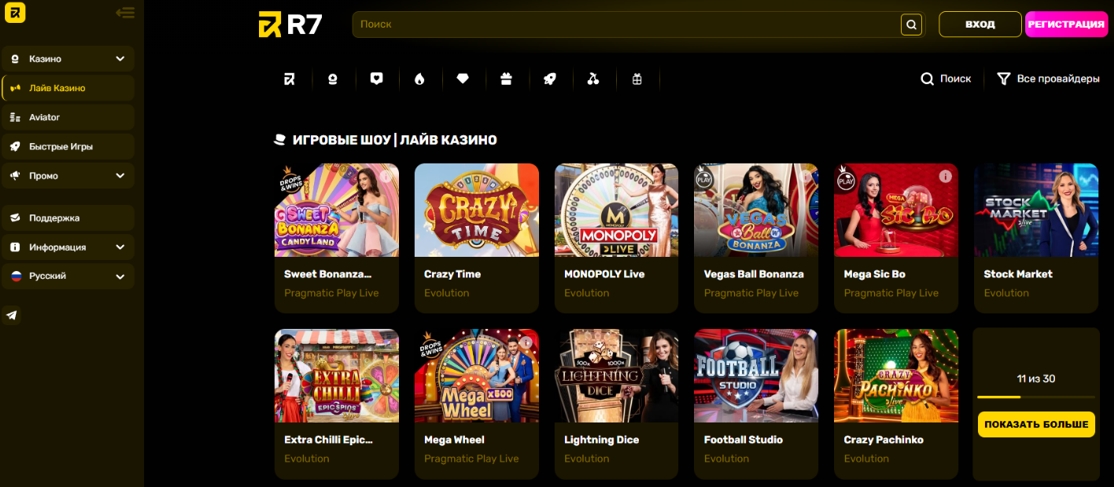Open the Crazy Time game thumbnail
1114x487 pixels.
[x=477, y=210]
